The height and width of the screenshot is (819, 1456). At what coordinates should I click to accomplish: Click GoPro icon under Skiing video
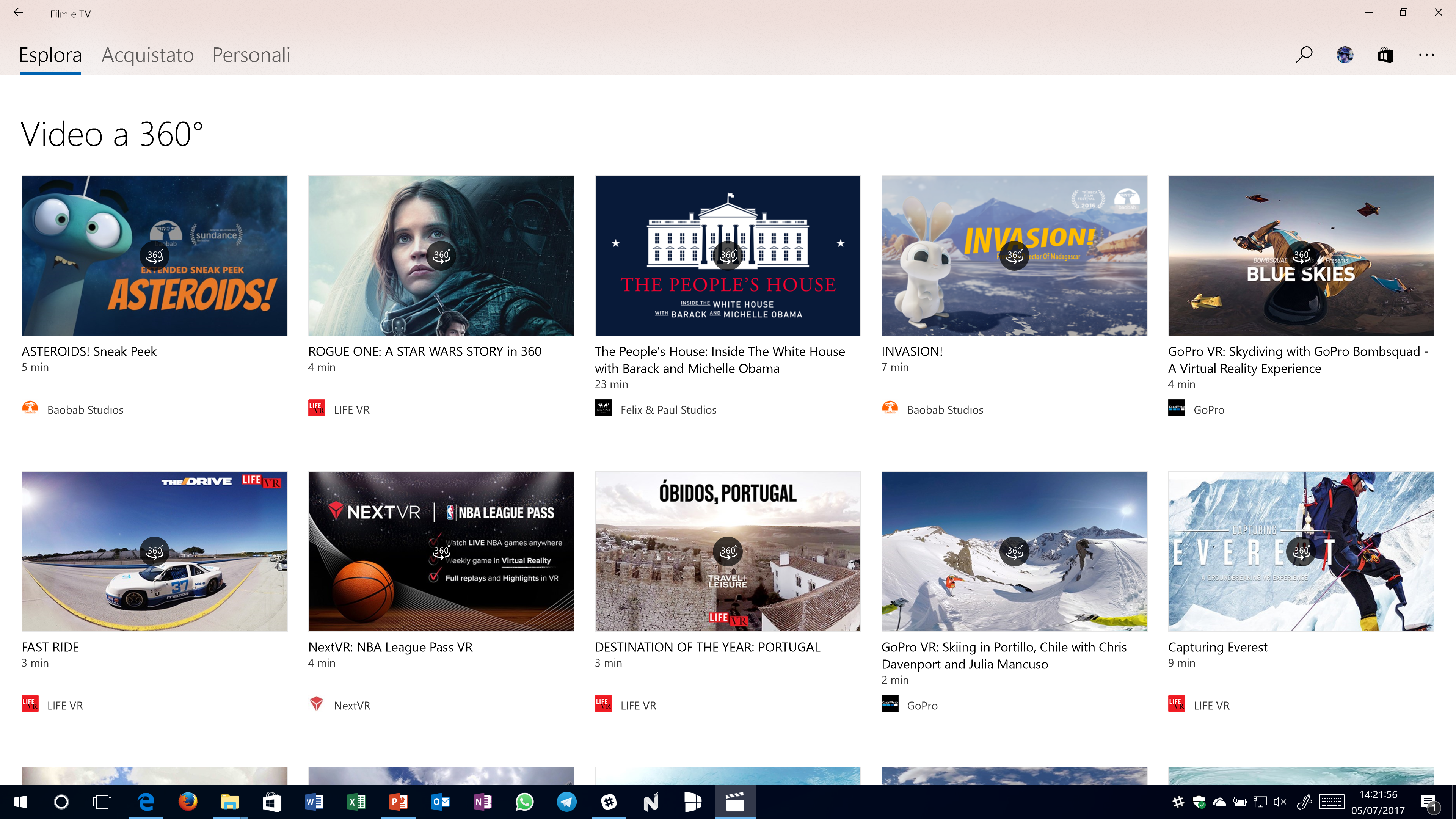pyautogui.click(x=890, y=704)
